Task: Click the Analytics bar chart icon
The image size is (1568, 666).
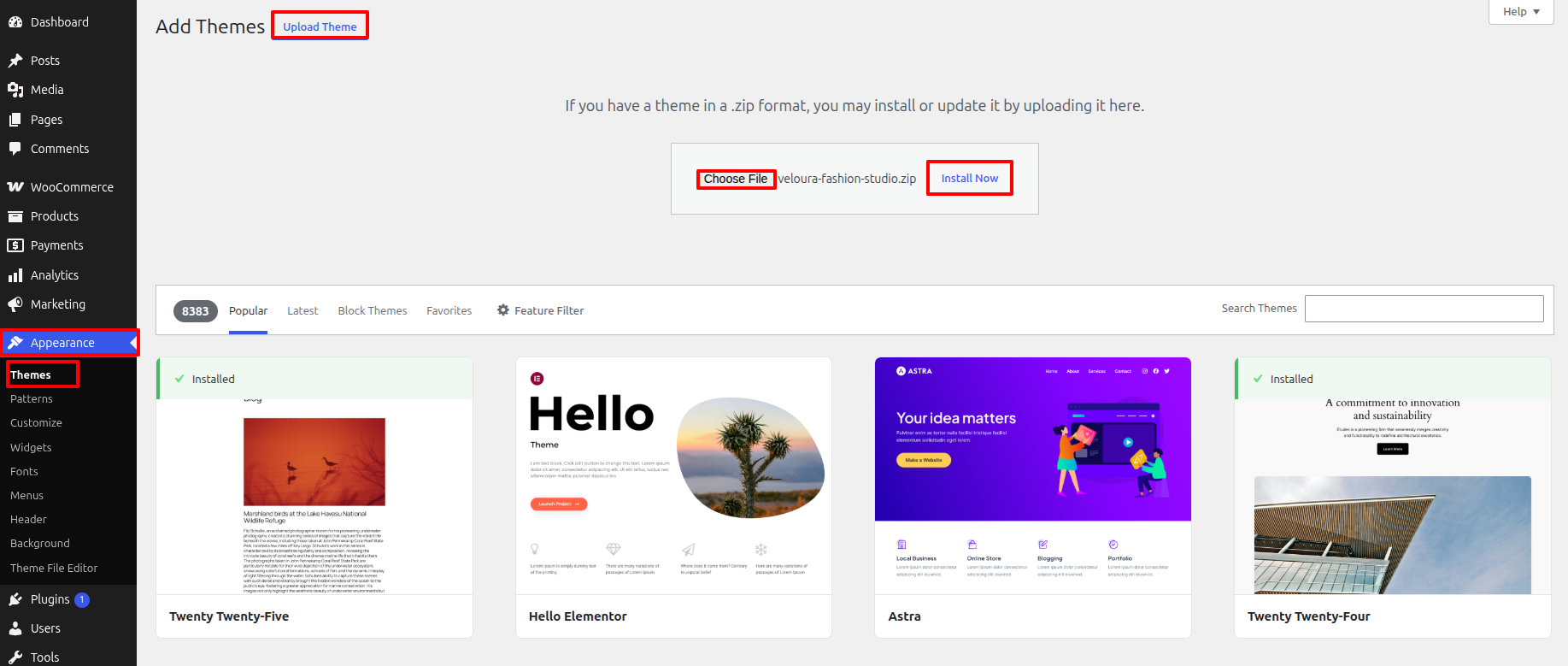Action: (x=15, y=275)
